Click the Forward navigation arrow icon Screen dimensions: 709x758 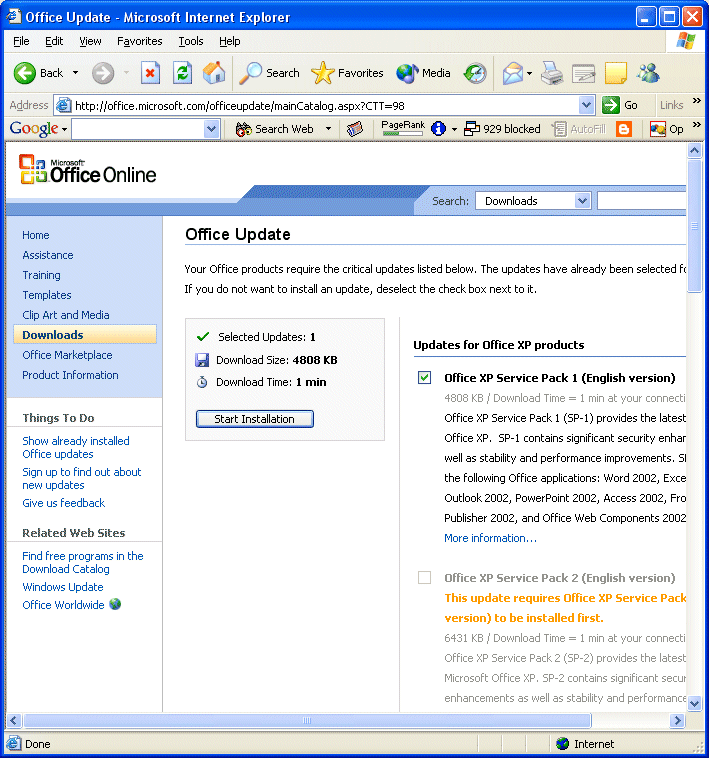(103, 73)
